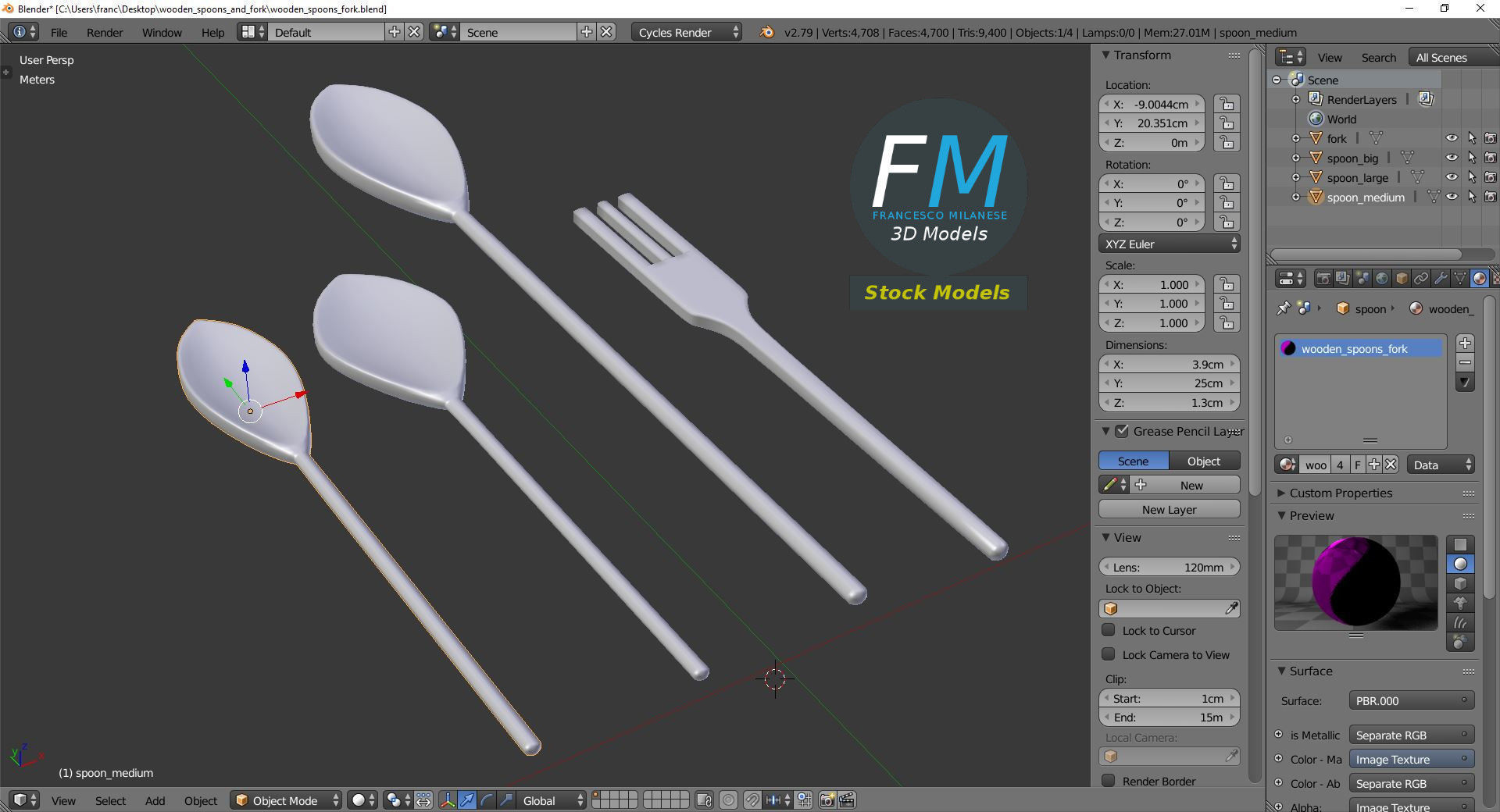Disable rendering of spoon_medium (camera icon)

[x=1491, y=197]
